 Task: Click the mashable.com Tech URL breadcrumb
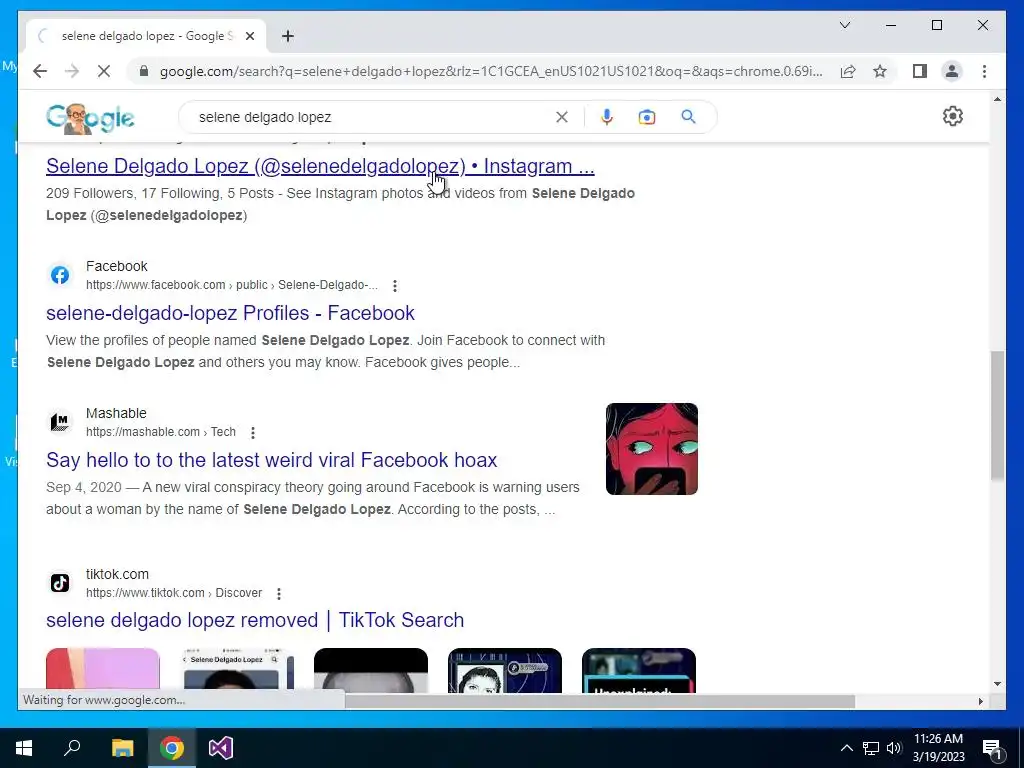(161, 432)
